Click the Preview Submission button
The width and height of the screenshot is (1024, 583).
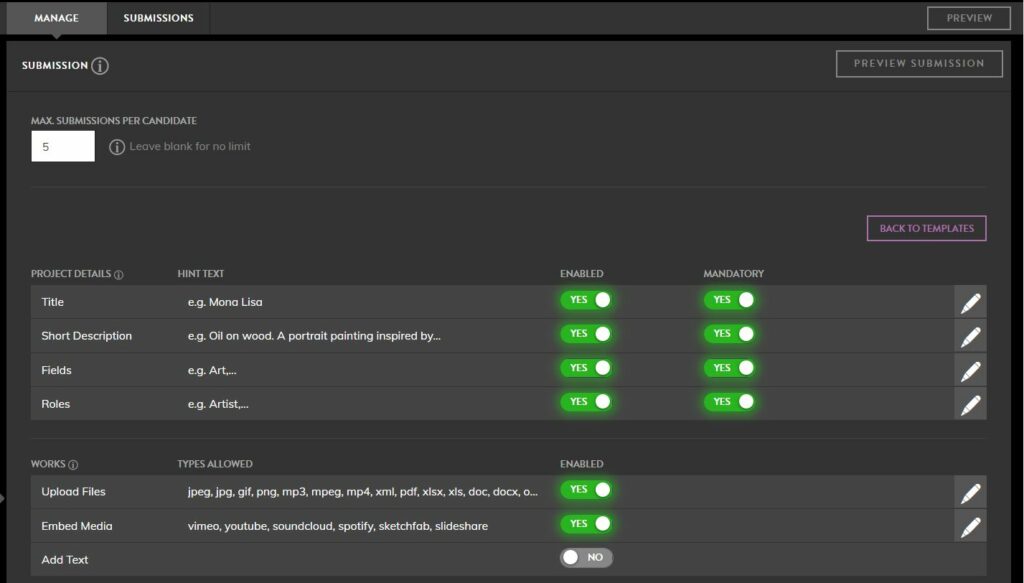point(919,63)
